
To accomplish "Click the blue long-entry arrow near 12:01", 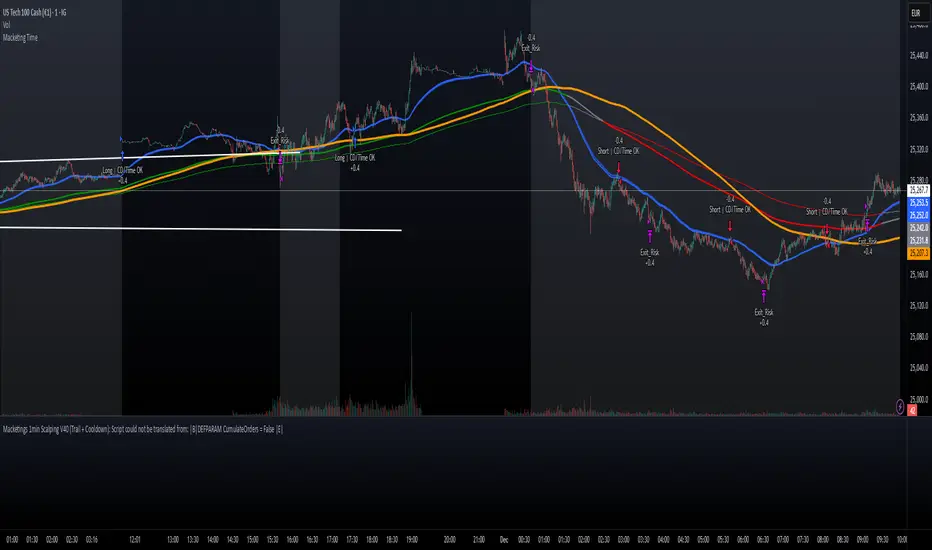I will tap(122, 156).
